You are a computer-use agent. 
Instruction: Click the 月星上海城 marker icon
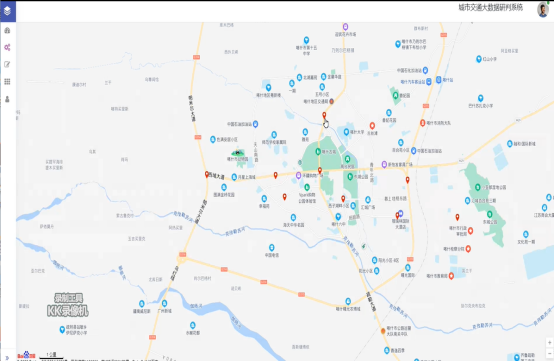(x=234, y=177)
